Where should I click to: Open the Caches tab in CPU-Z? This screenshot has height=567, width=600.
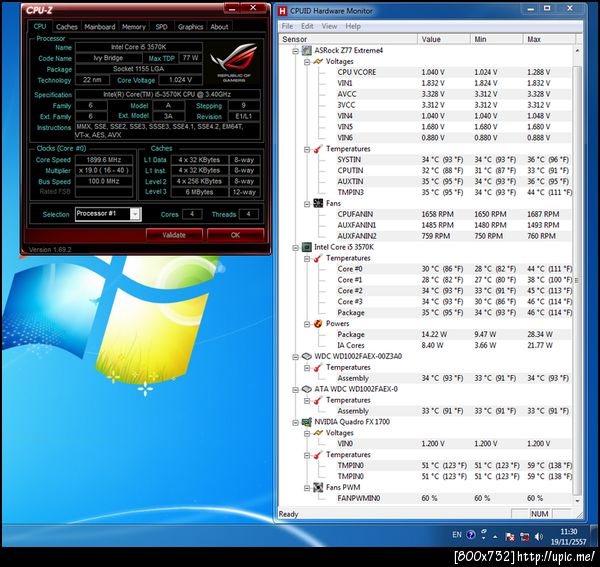pos(67,27)
